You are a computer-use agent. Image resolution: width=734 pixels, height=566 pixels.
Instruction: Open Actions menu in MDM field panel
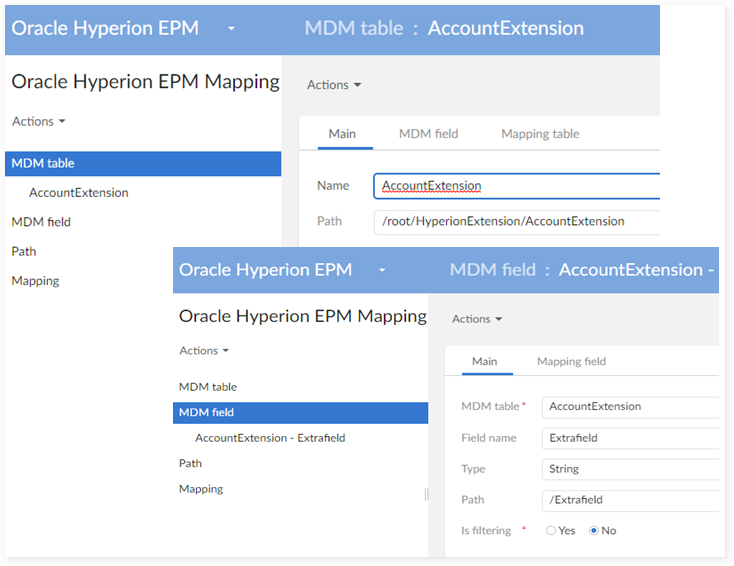click(x=477, y=319)
